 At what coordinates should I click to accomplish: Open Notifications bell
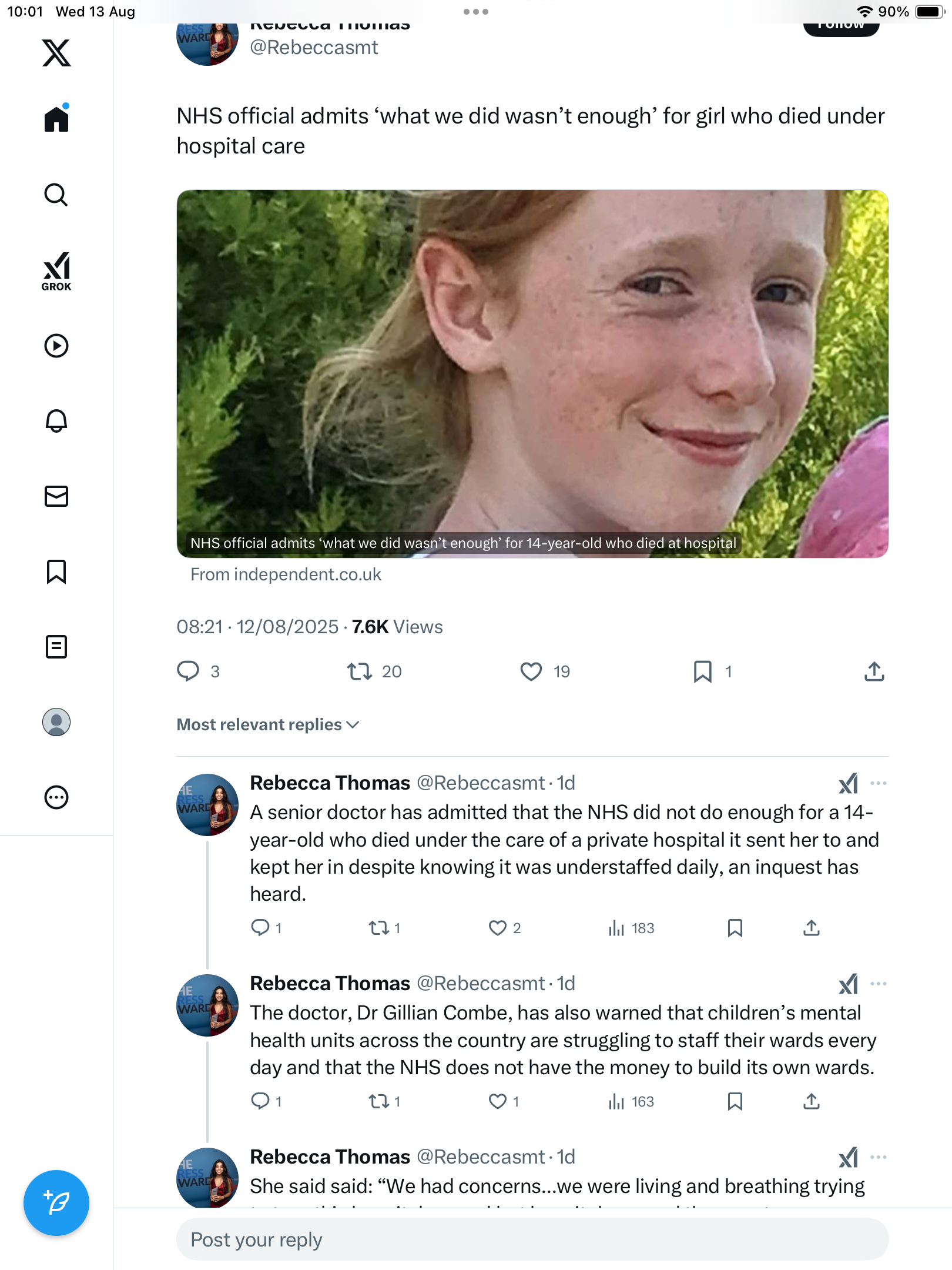[x=56, y=421]
